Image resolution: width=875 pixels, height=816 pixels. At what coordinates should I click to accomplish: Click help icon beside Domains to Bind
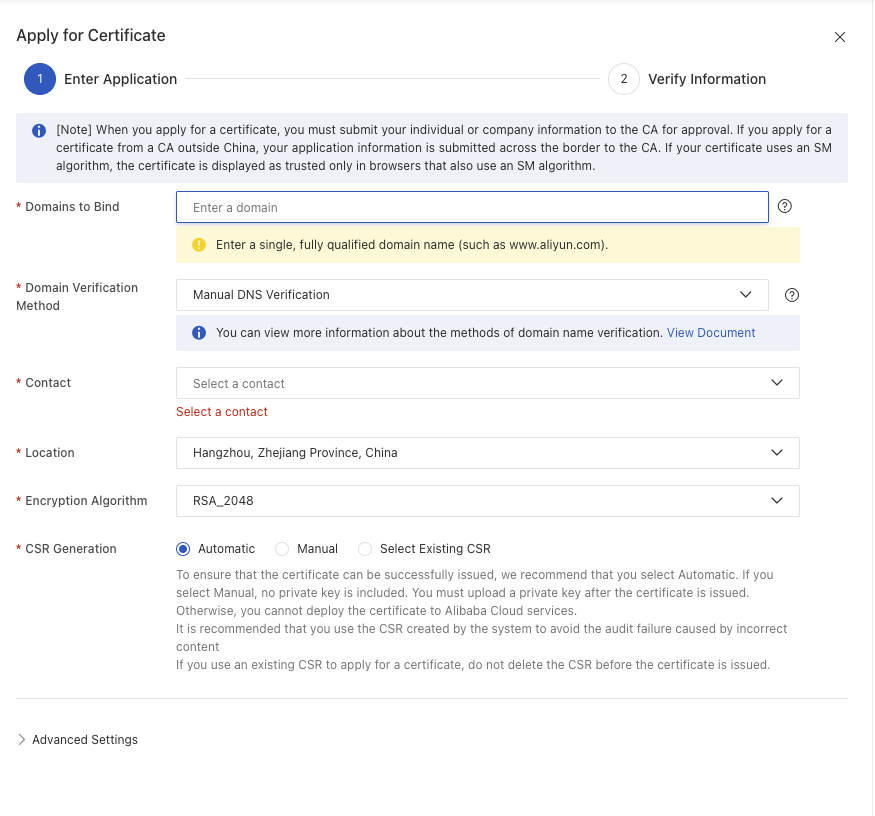point(785,206)
